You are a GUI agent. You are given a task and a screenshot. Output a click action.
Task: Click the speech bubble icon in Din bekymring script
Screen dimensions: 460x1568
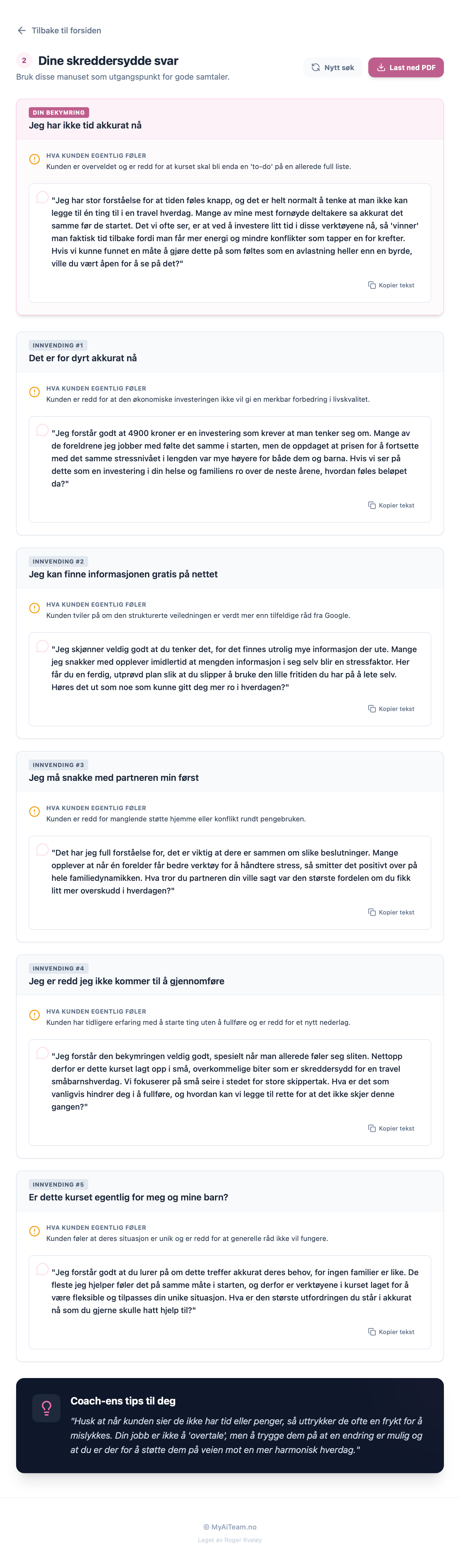click(42, 197)
